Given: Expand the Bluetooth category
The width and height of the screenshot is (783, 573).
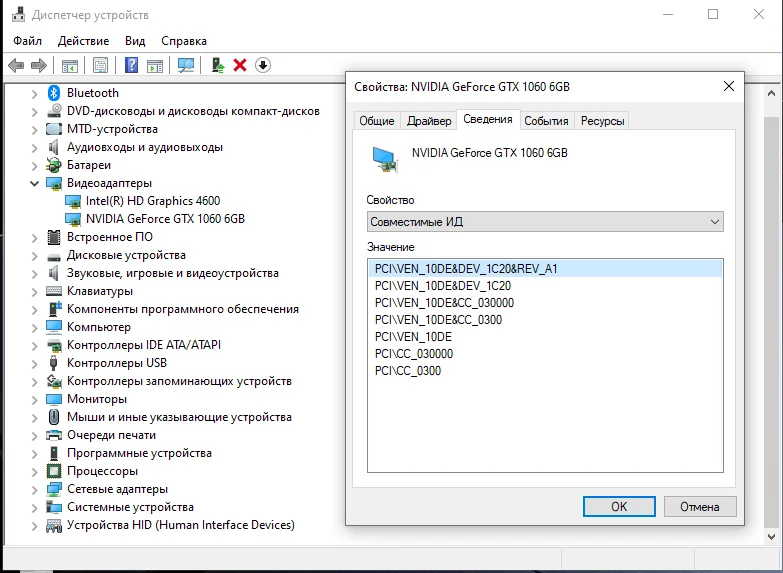Looking at the screenshot, I should click(34, 93).
